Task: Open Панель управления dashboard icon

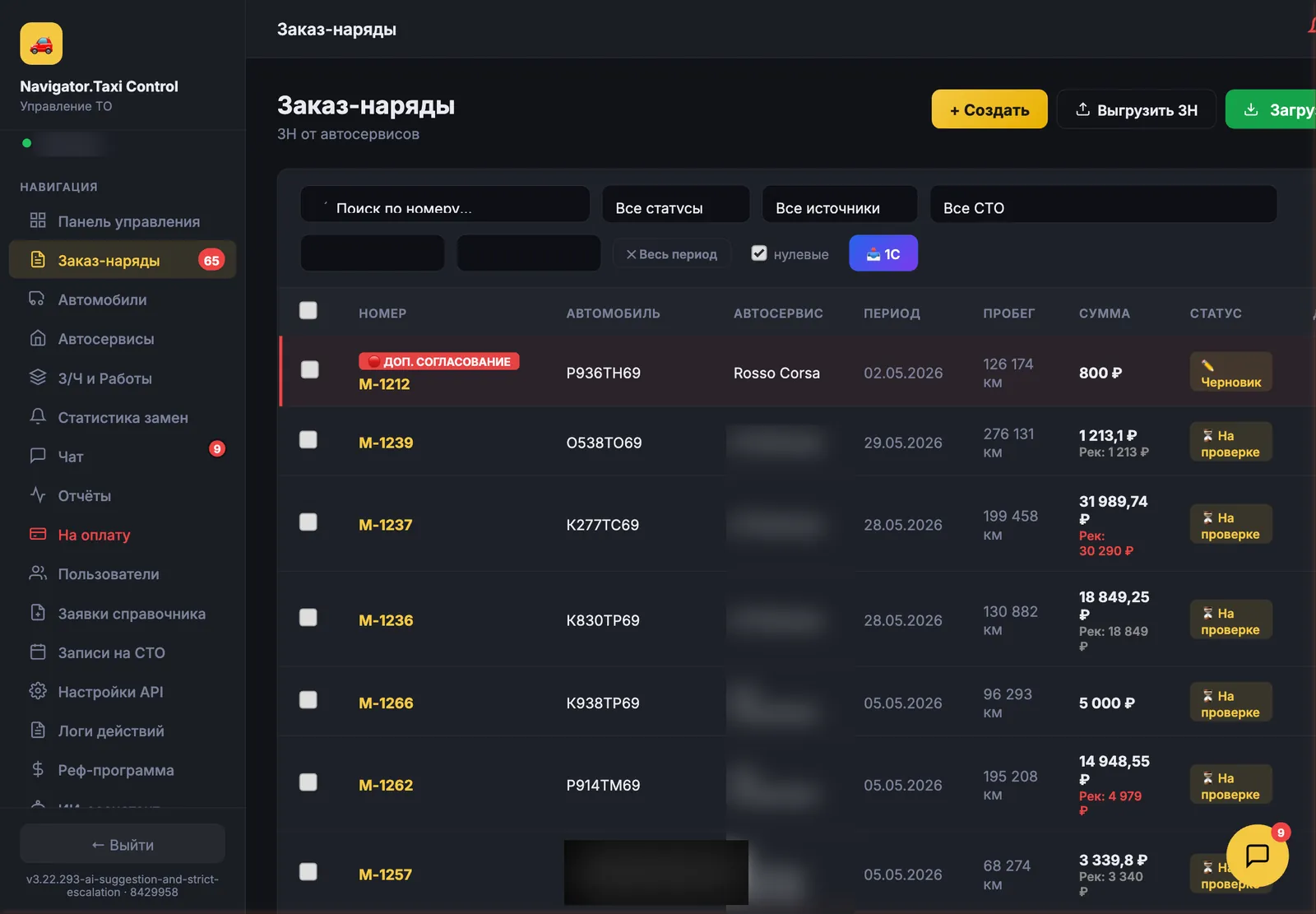Action: (38, 220)
